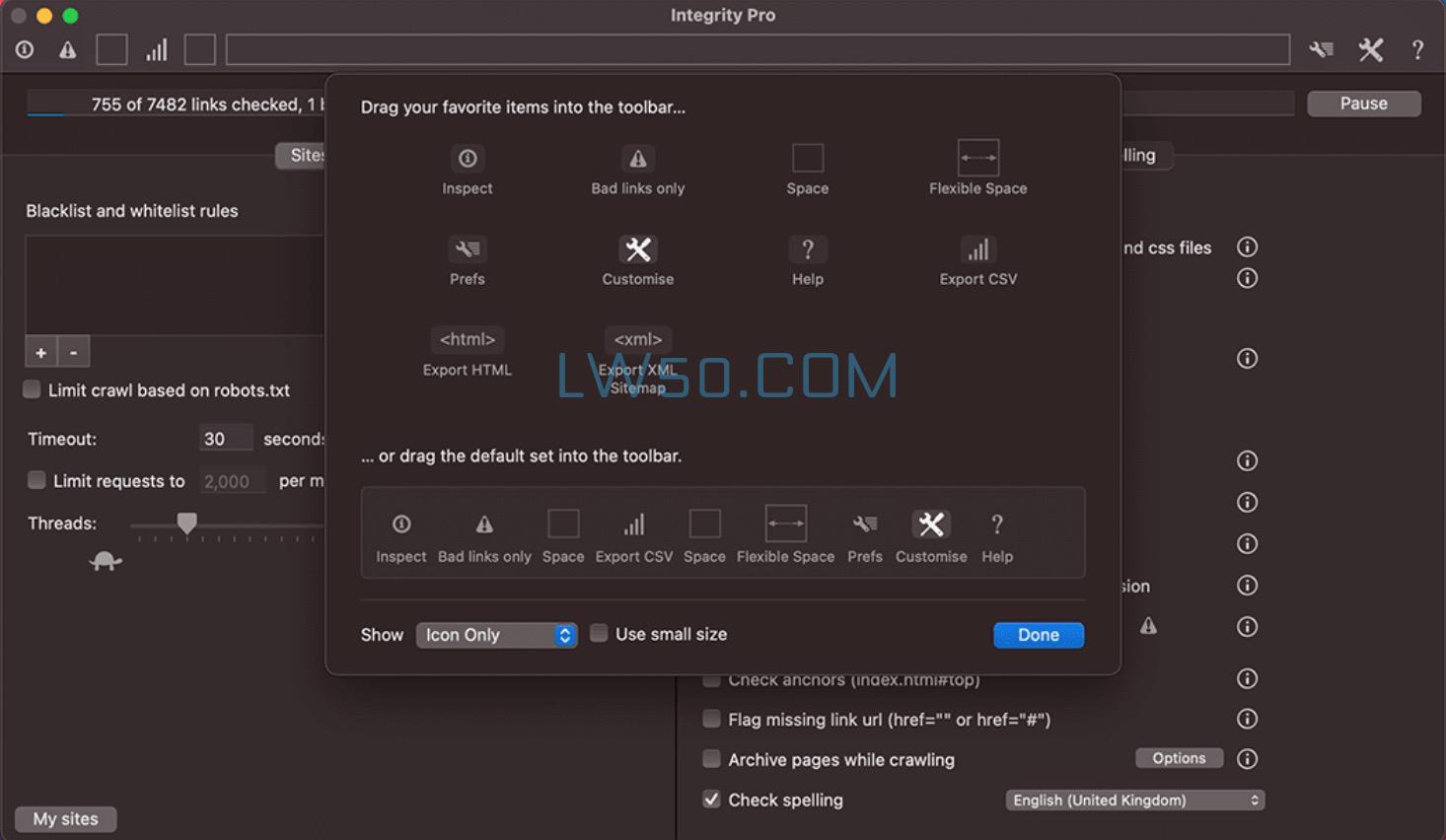Toggle Limit crawl based on robots.txt

(x=32, y=389)
